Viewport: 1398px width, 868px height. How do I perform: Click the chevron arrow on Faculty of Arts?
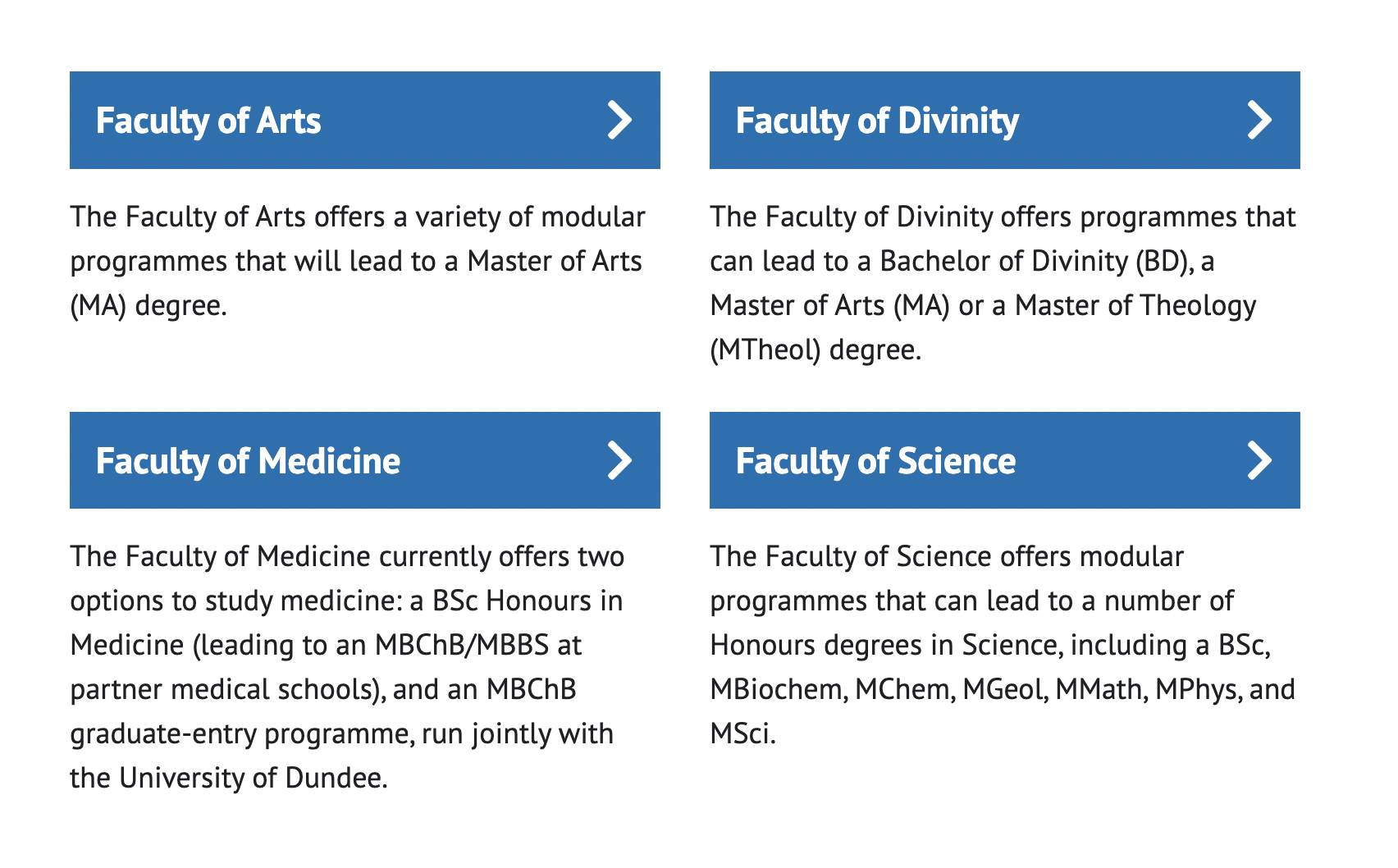[x=619, y=120]
